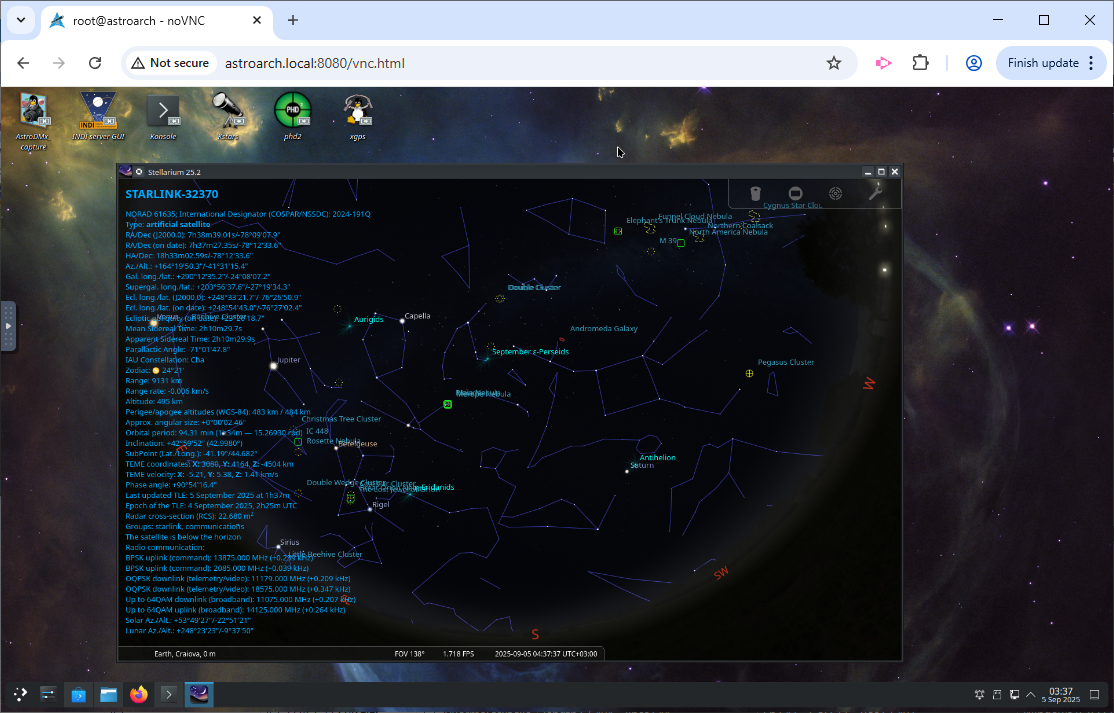Launch the INDI server GUI shortcut
Image resolution: width=1114 pixels, height=713 pixels.
(x=98, y=116)
